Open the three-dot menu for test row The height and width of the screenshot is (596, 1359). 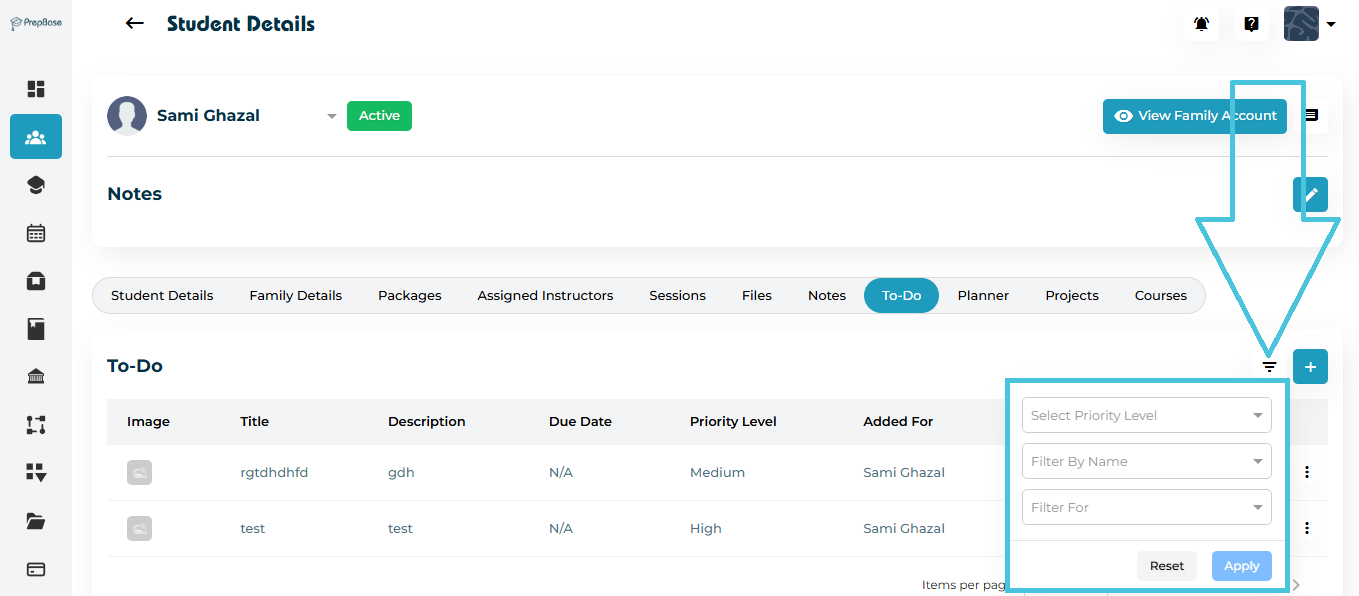[1306, 528]
